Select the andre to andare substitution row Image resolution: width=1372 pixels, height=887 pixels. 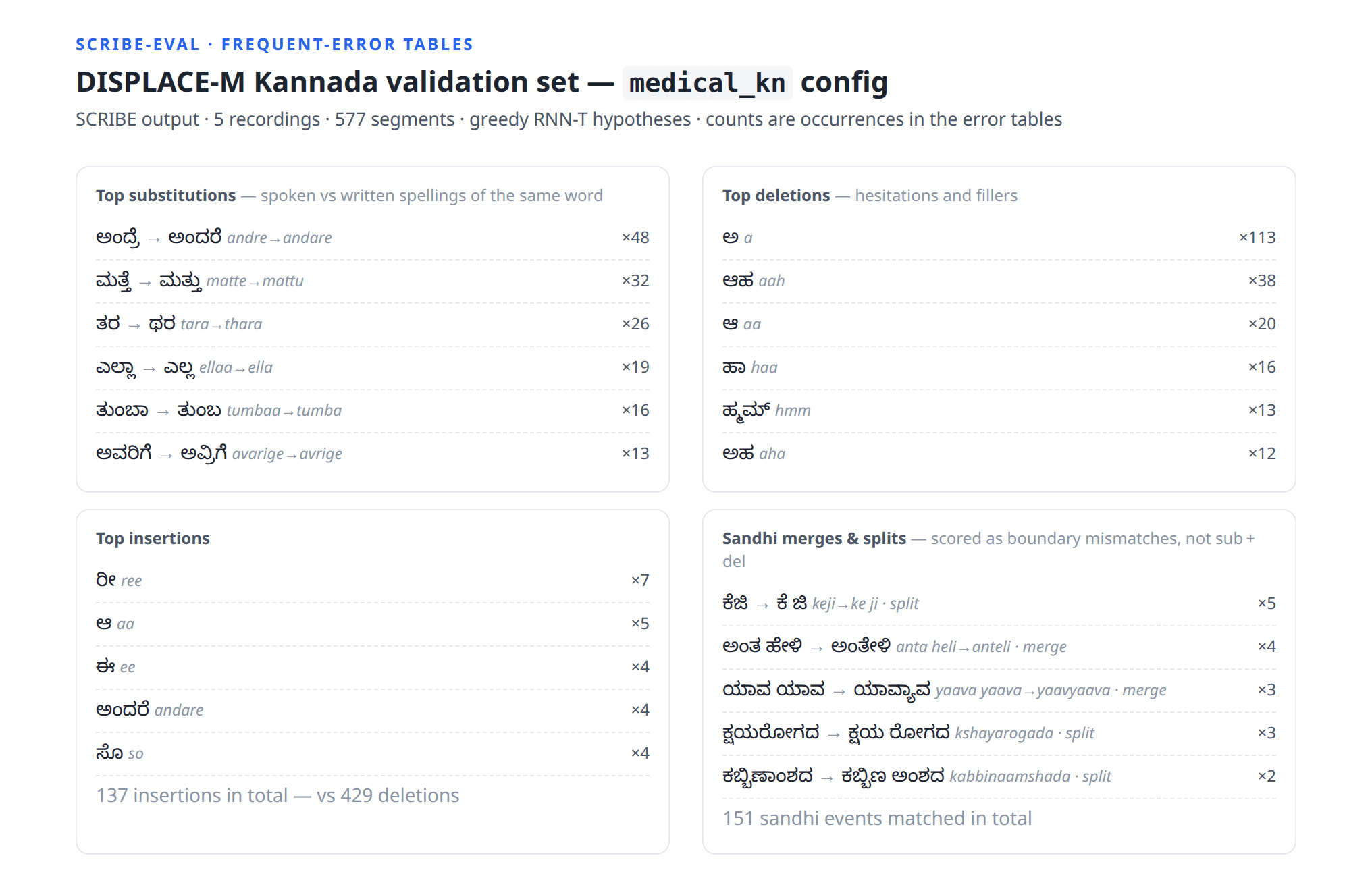click(372, 238)
